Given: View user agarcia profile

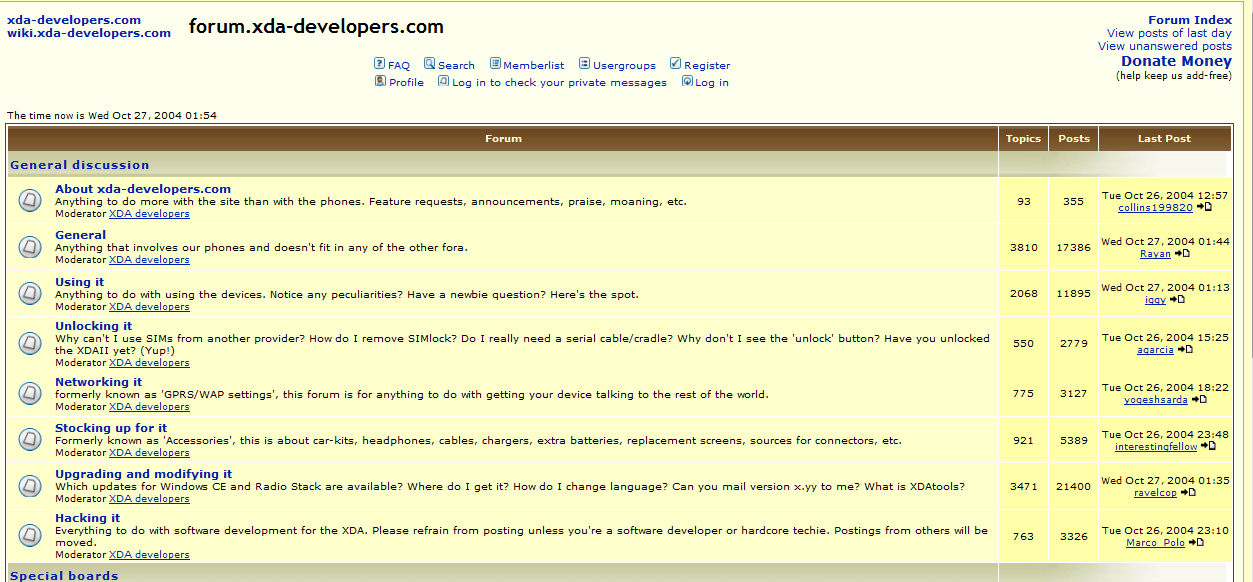Looking at the screenshot, I should 1155,350.
